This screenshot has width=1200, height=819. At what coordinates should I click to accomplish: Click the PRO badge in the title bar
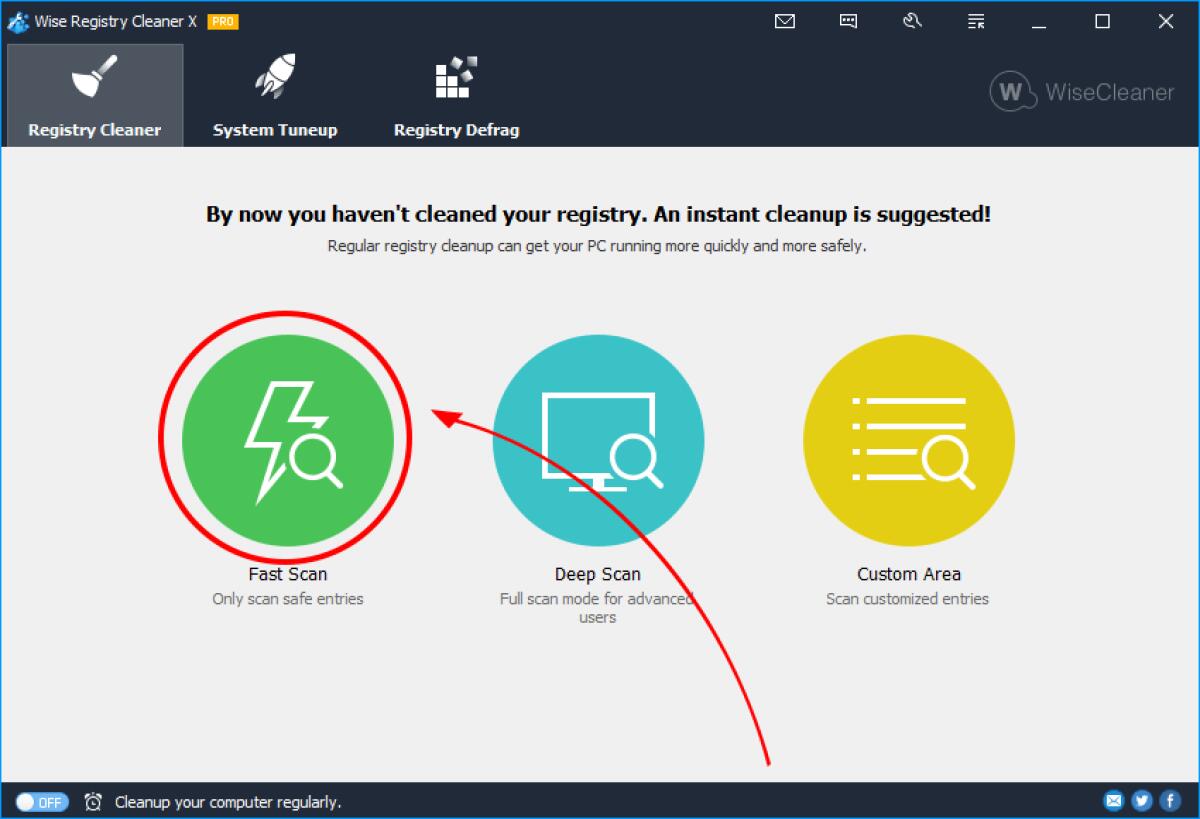tap(224, 20)
